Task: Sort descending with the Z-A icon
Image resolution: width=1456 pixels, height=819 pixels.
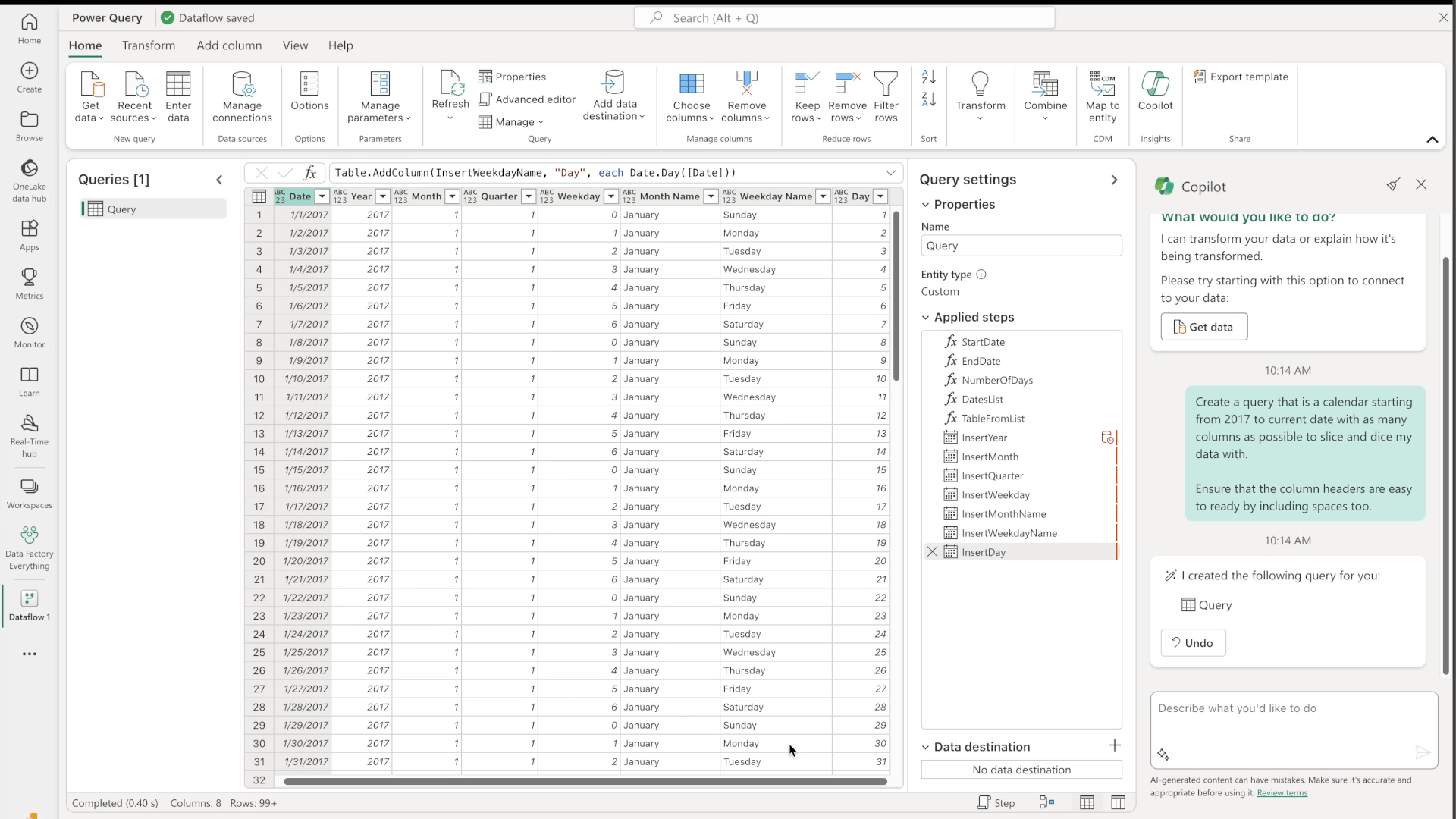Action: [x=929, y=99]
